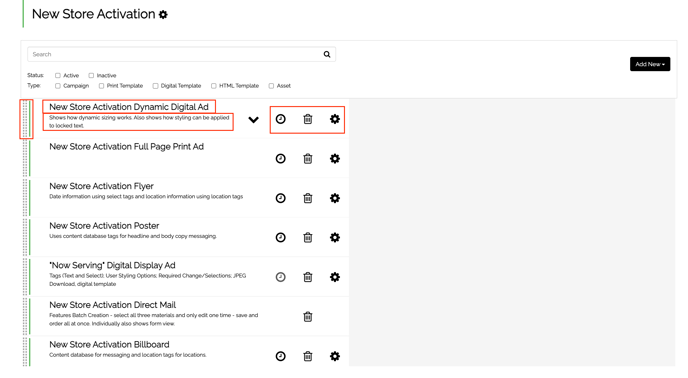Screen dimensions: 688x378
Task: Open New Store Activation Direct Mail title
Action: (112, 305)
